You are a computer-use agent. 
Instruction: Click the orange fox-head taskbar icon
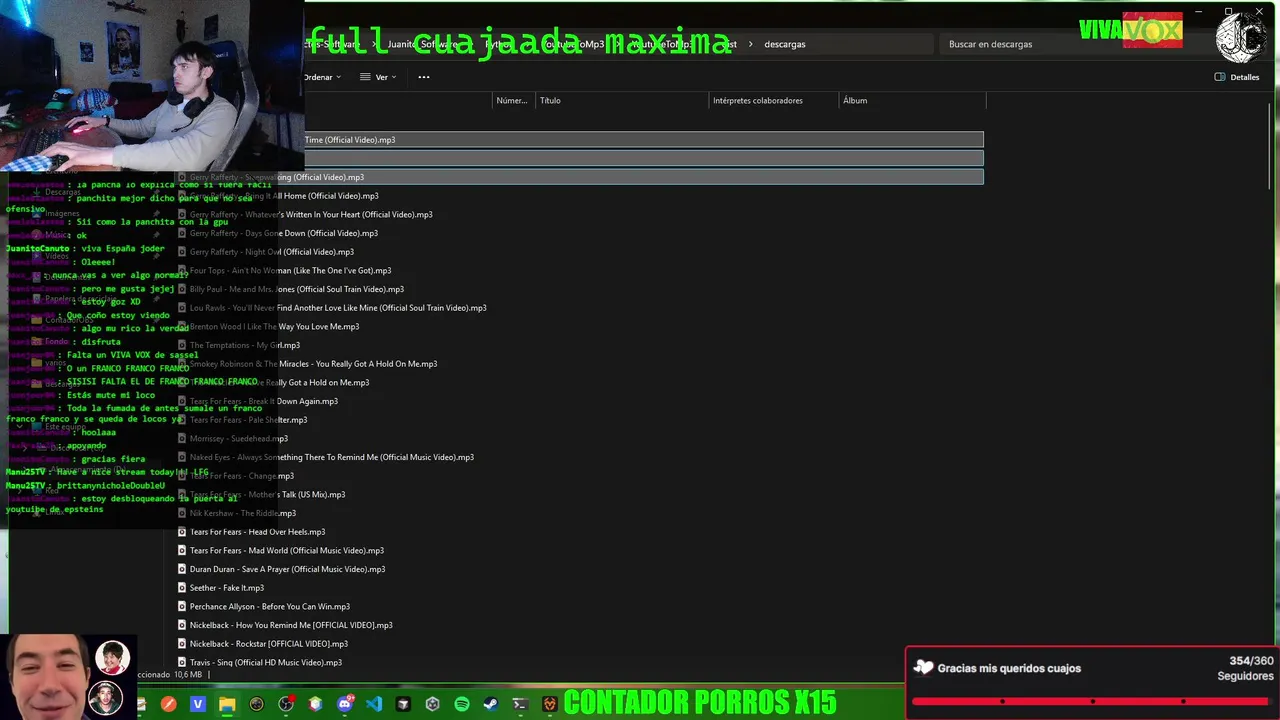tap(549, 704)
